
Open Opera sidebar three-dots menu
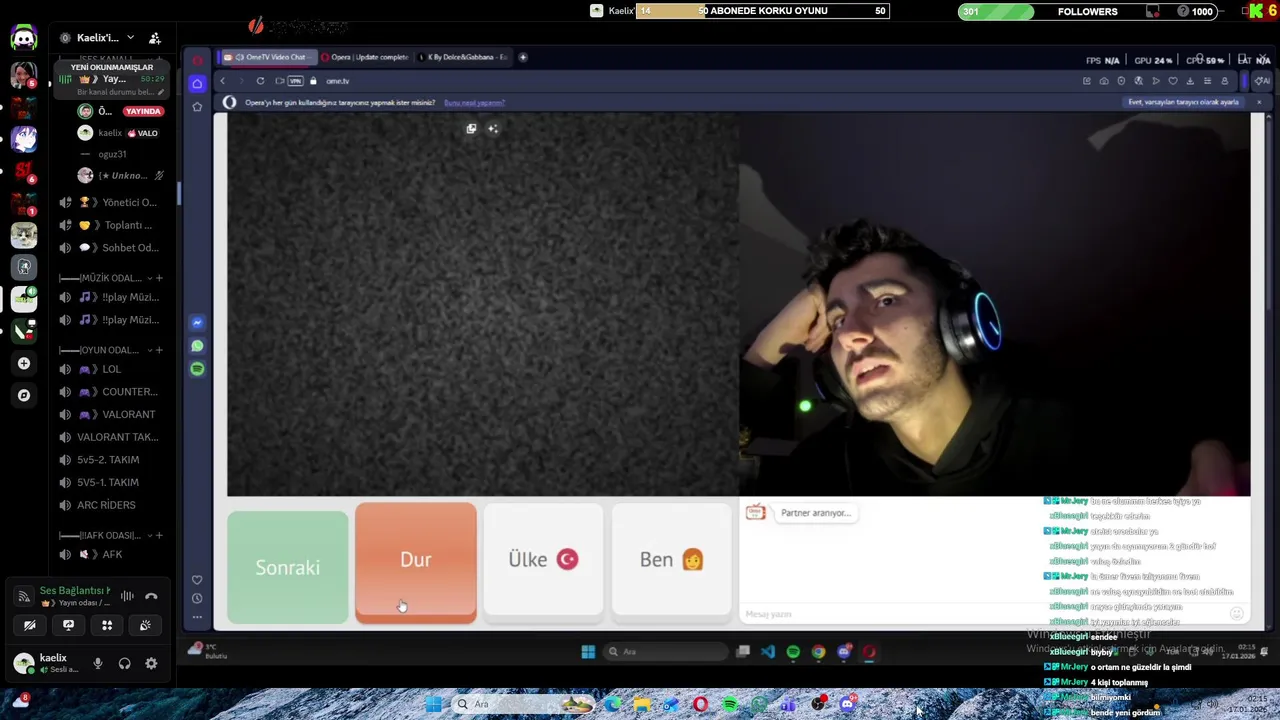(197, 616)
